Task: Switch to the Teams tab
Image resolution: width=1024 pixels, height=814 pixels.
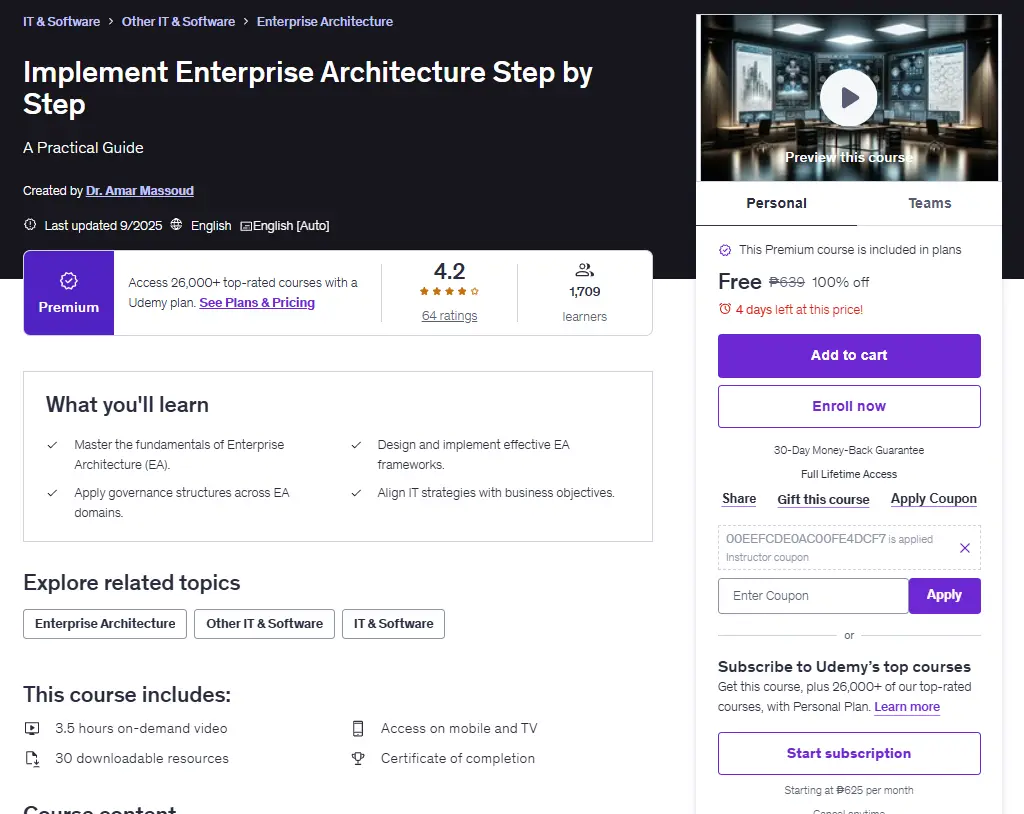Action: click(x=929, y=203)
